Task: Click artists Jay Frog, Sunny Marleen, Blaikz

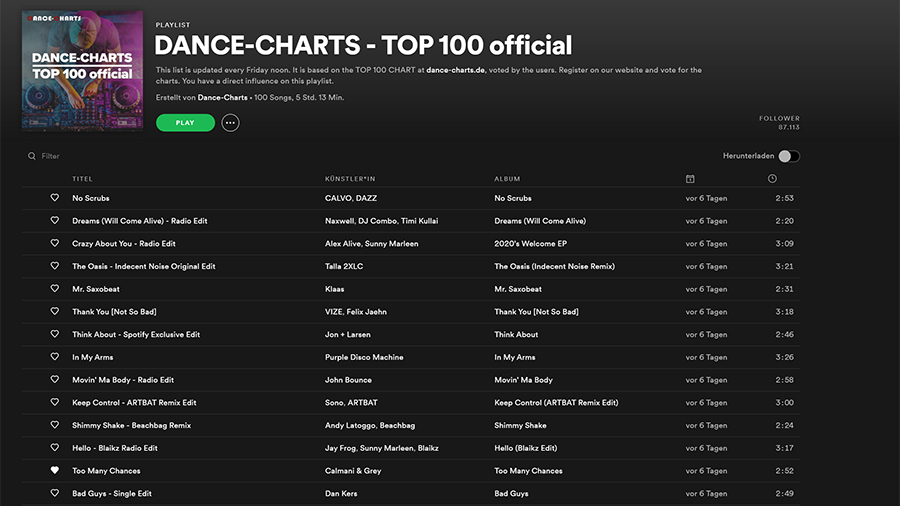Action: point(382,448)
